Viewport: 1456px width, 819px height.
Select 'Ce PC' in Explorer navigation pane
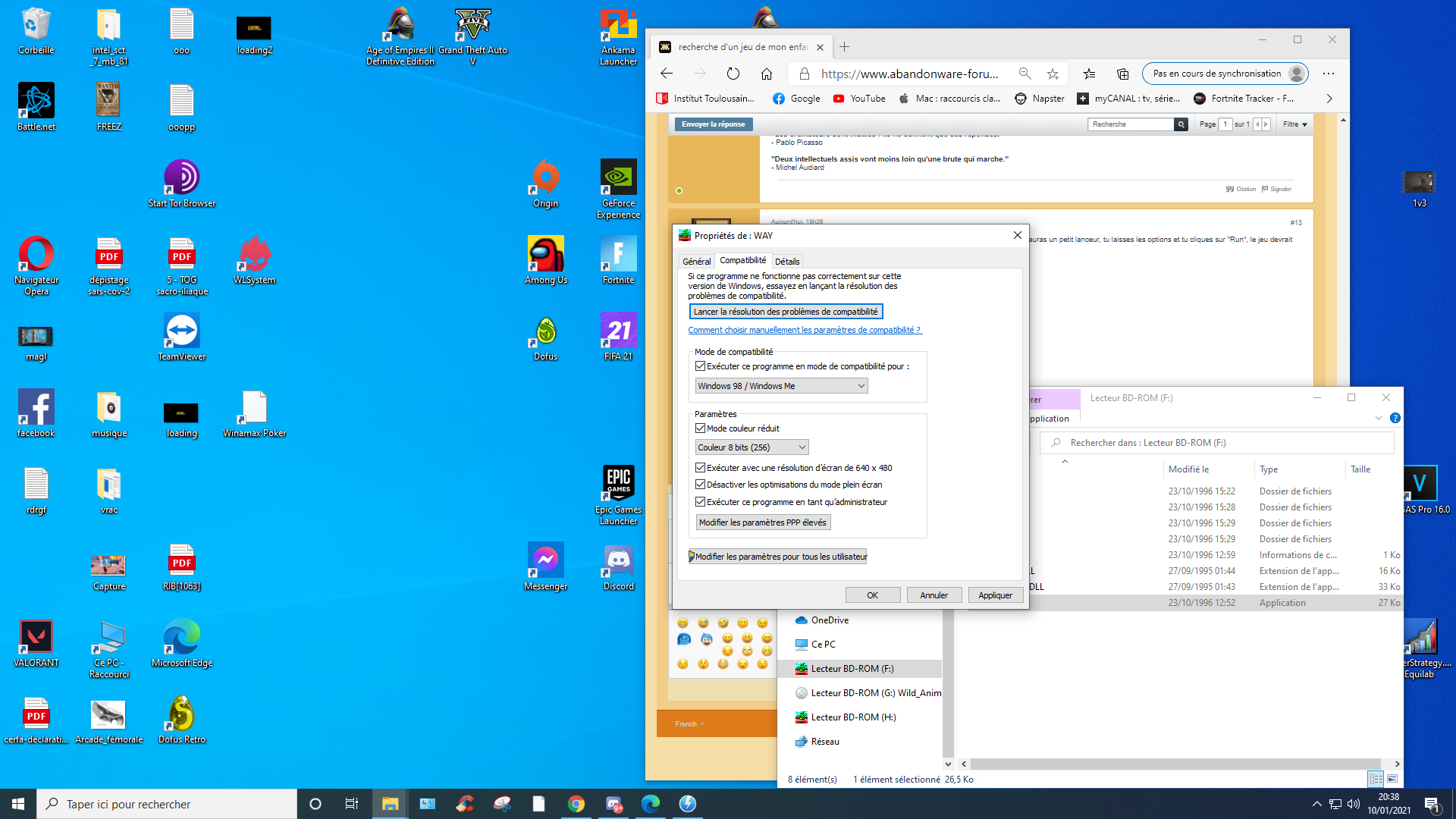(x=824, y=645)
